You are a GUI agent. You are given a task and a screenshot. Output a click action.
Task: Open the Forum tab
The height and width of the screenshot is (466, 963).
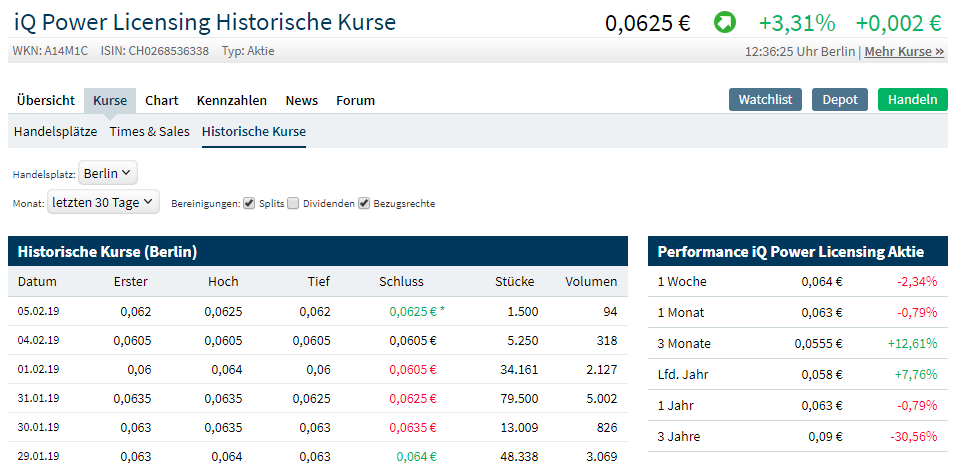(355, 100)
